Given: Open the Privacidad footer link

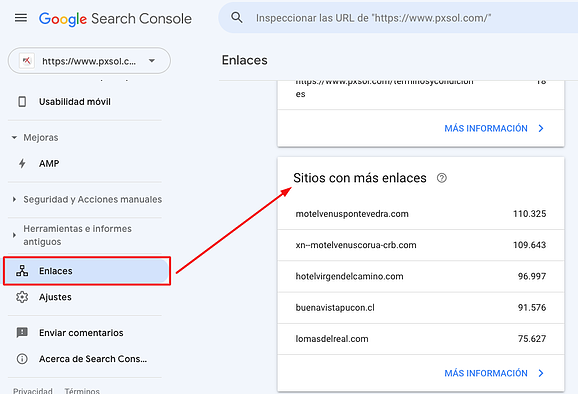Looking at the screenshot, I should click(33, 391).
